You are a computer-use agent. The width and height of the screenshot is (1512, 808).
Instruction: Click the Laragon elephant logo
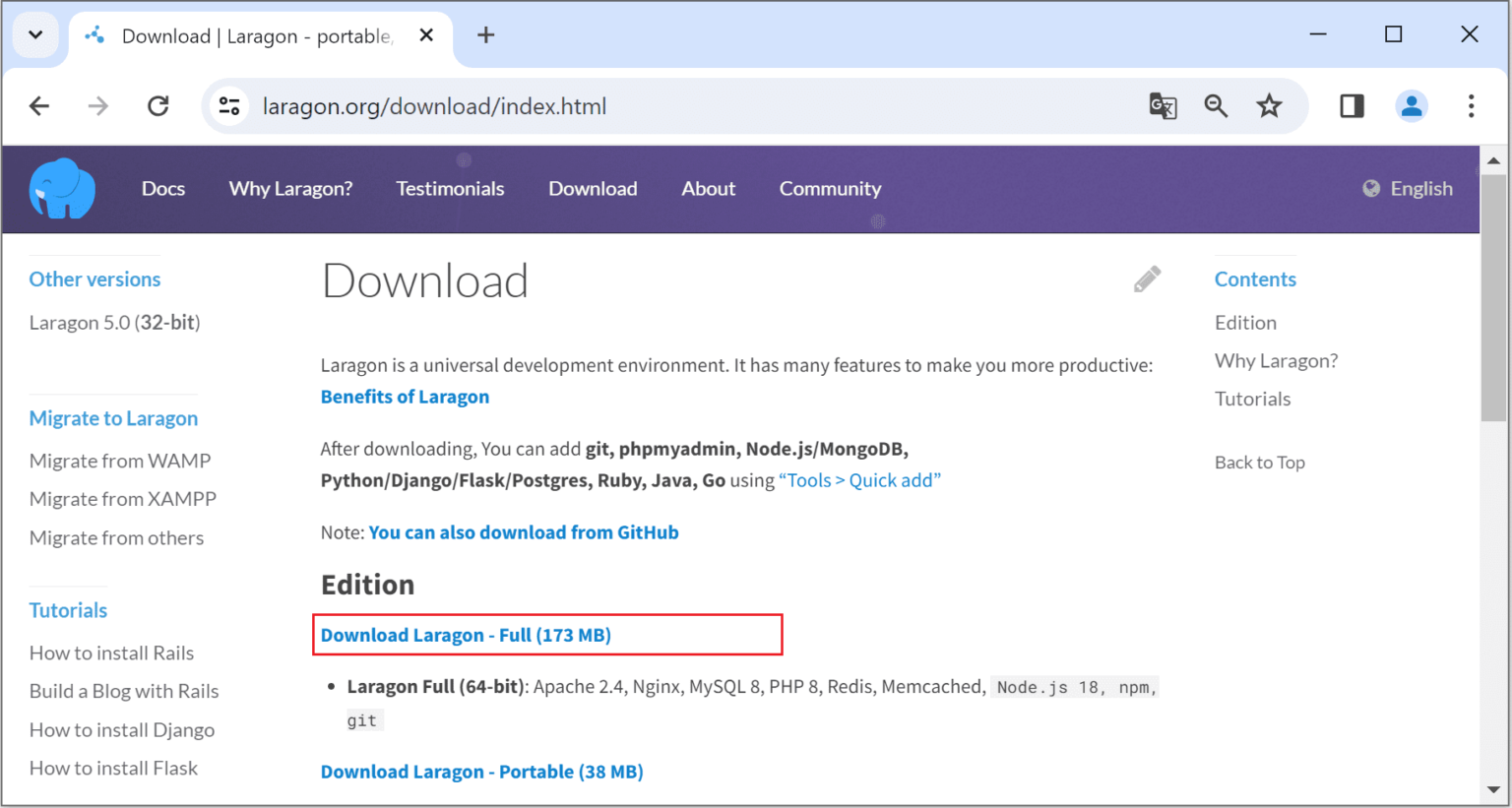click(x=61, y=188)
